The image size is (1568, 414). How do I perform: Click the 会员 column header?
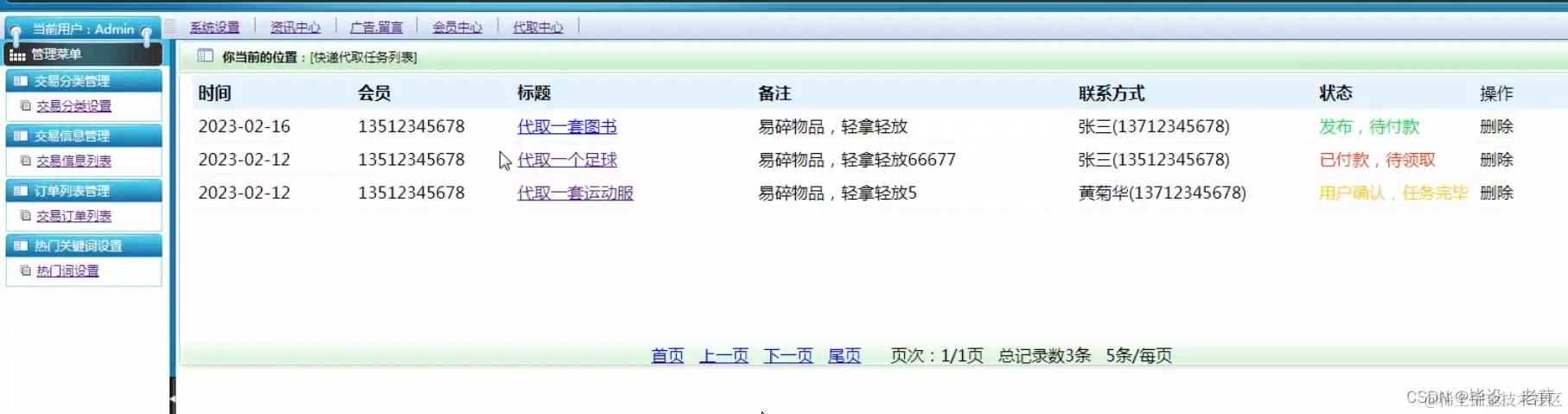tap(374, 93)
